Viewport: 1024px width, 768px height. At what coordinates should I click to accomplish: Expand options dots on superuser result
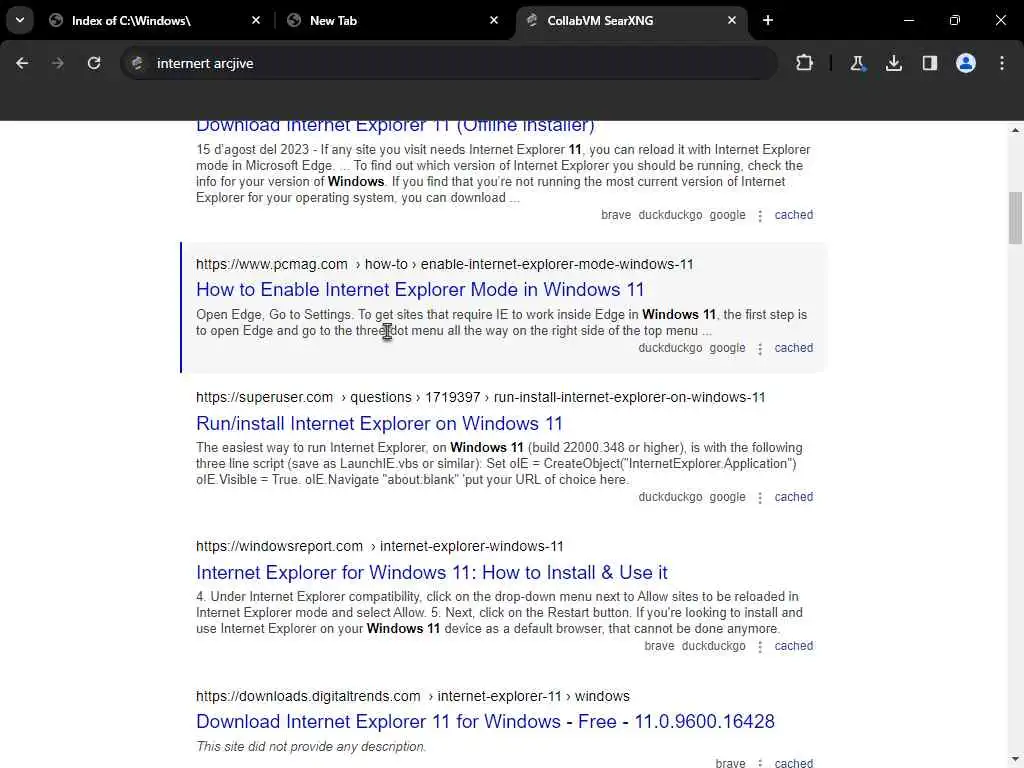[760, 498]
